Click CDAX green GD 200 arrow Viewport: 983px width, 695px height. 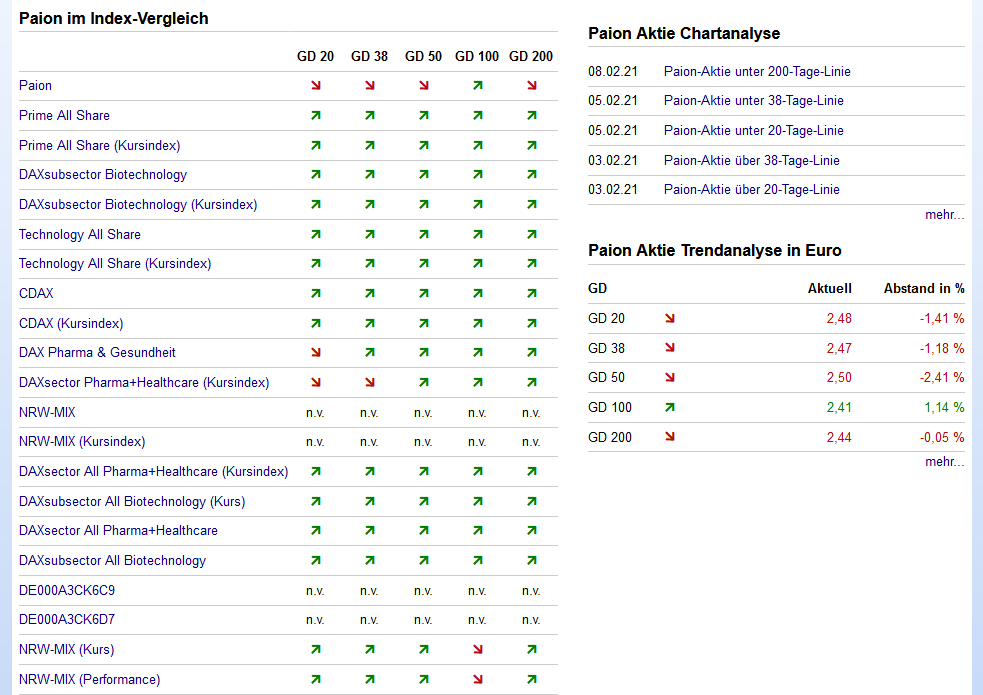point(531,294)
